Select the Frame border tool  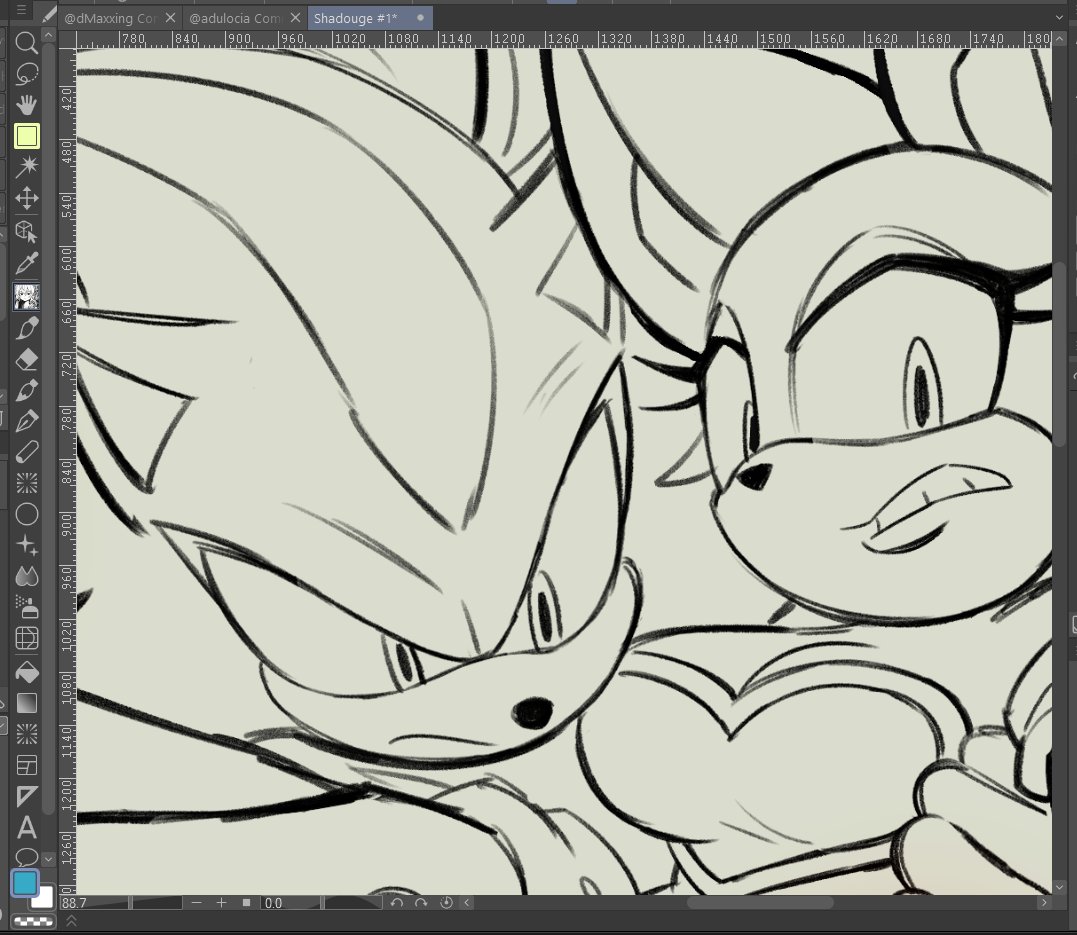pyautogui.click(x=26, y=765)
